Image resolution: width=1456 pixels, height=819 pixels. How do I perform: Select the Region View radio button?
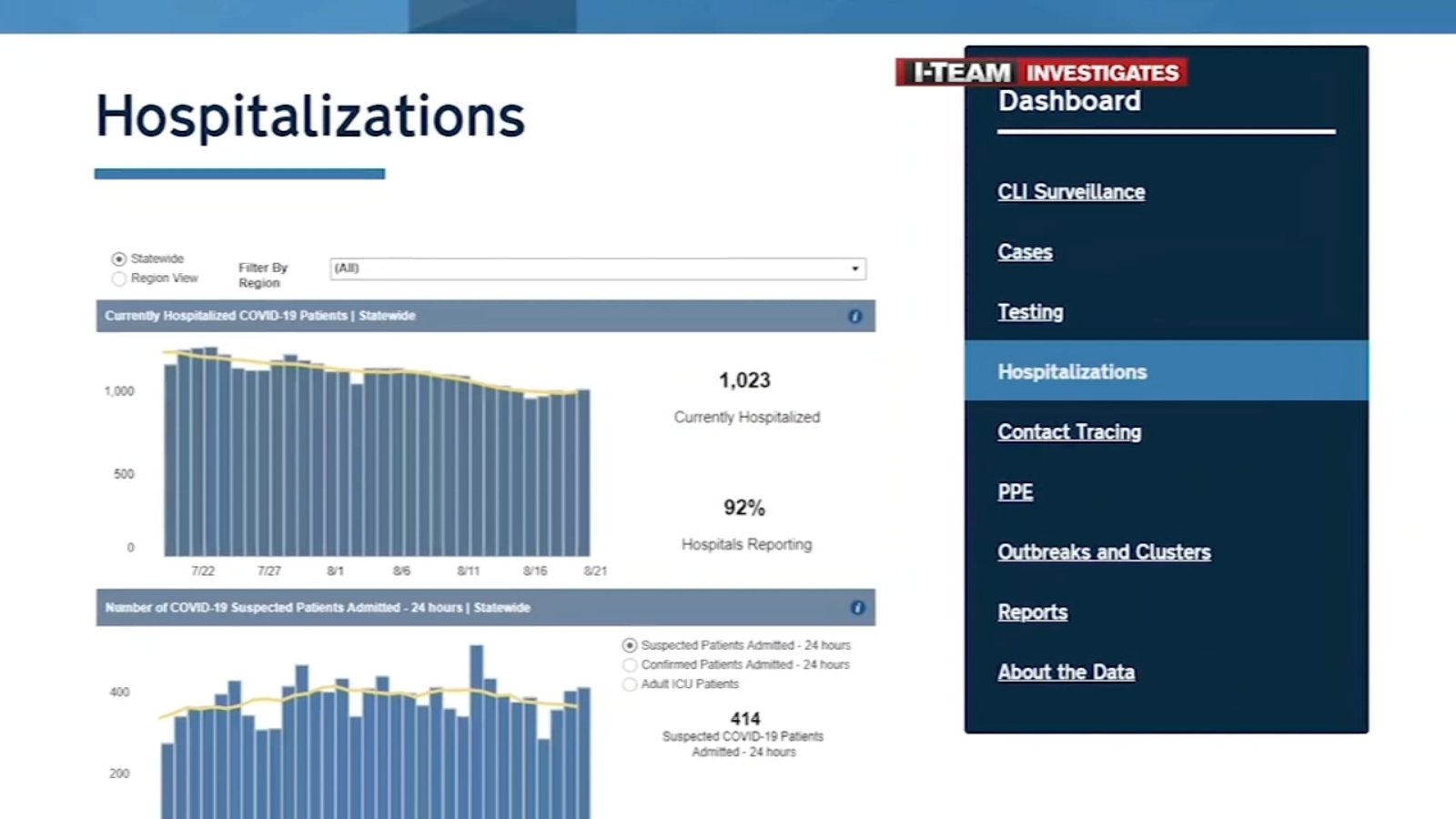click(119, 278)
